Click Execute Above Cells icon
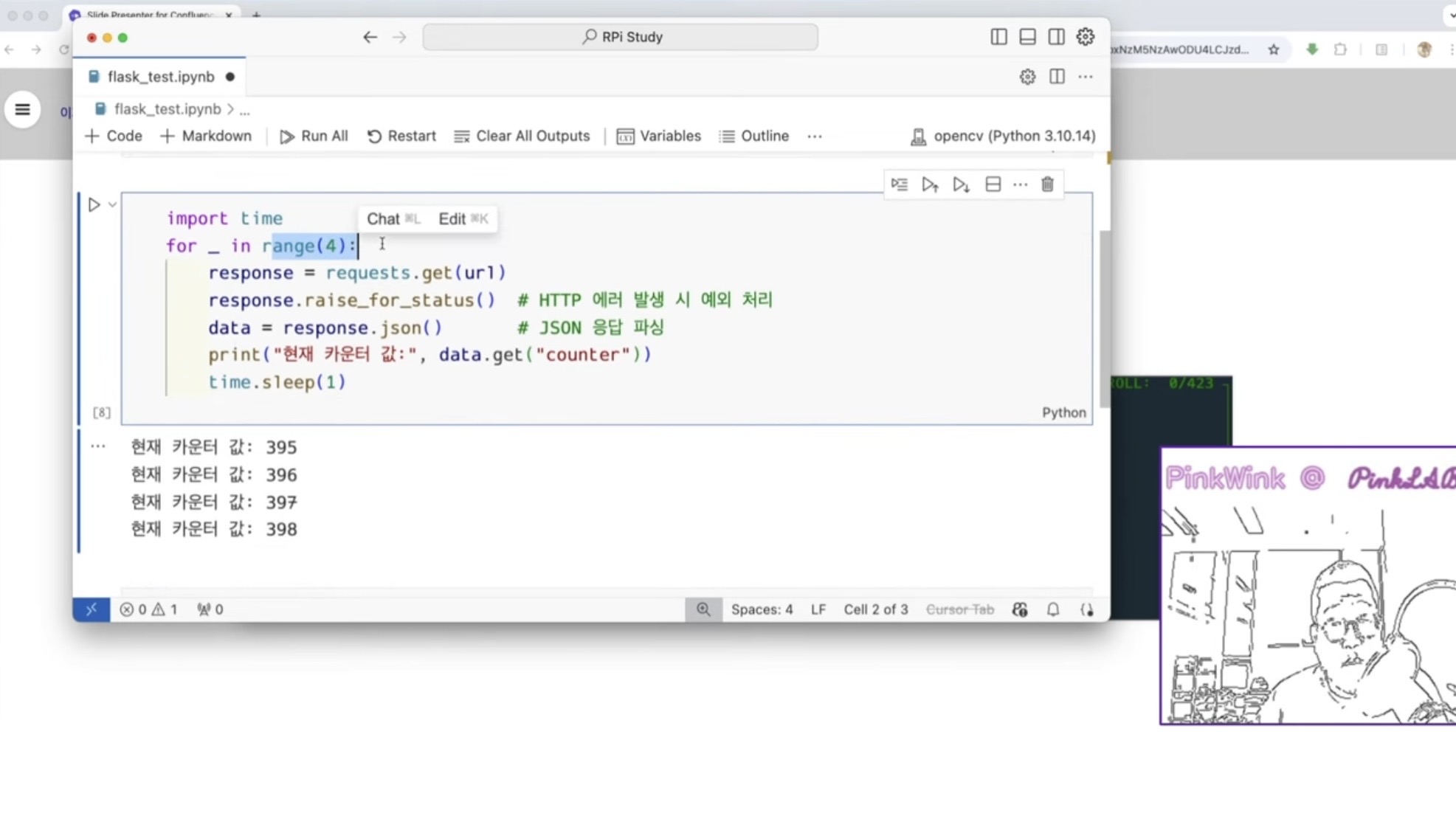Screen dimensions: 1456x830 930,184
